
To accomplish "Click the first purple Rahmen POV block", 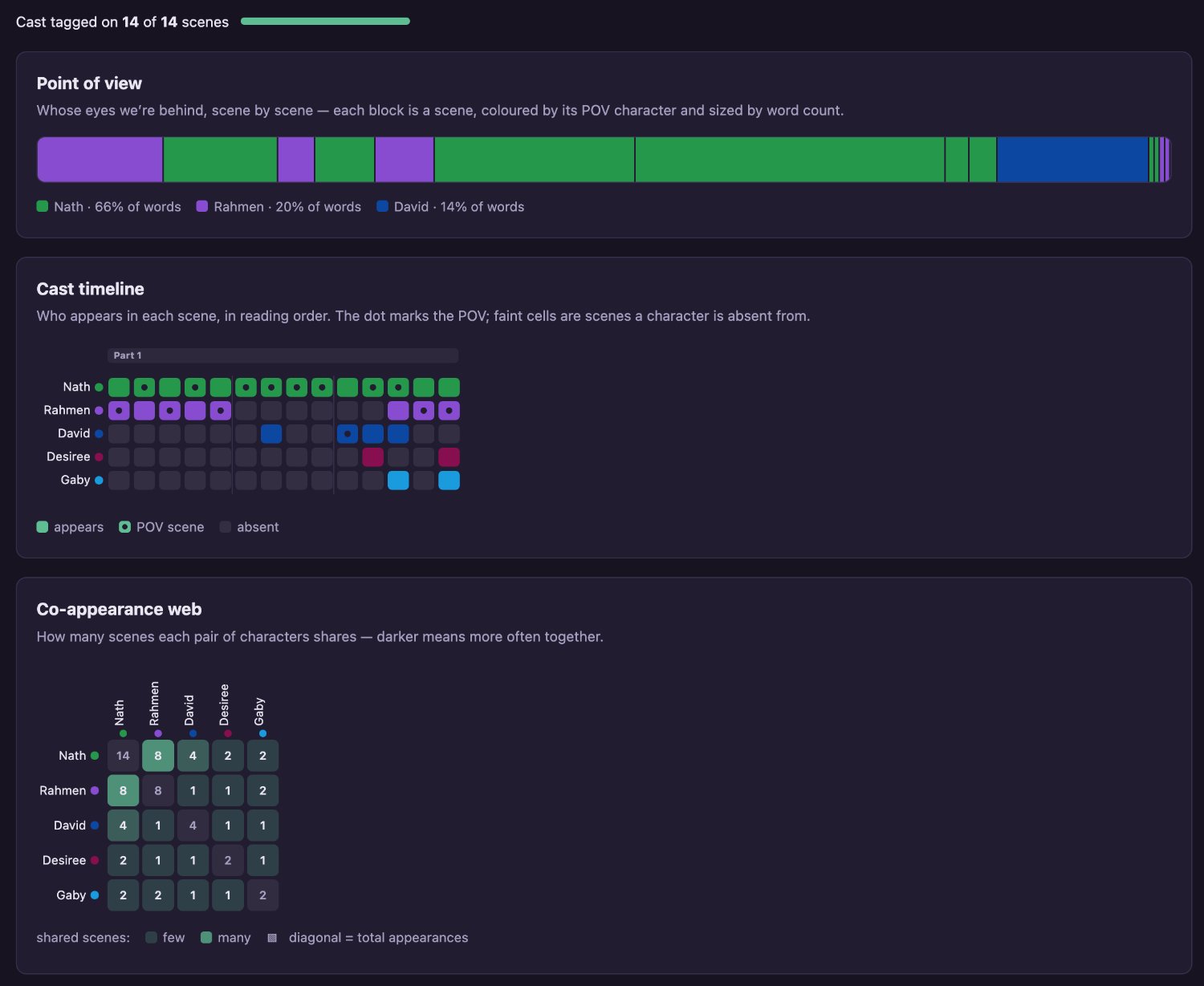I will coord(100,160).
